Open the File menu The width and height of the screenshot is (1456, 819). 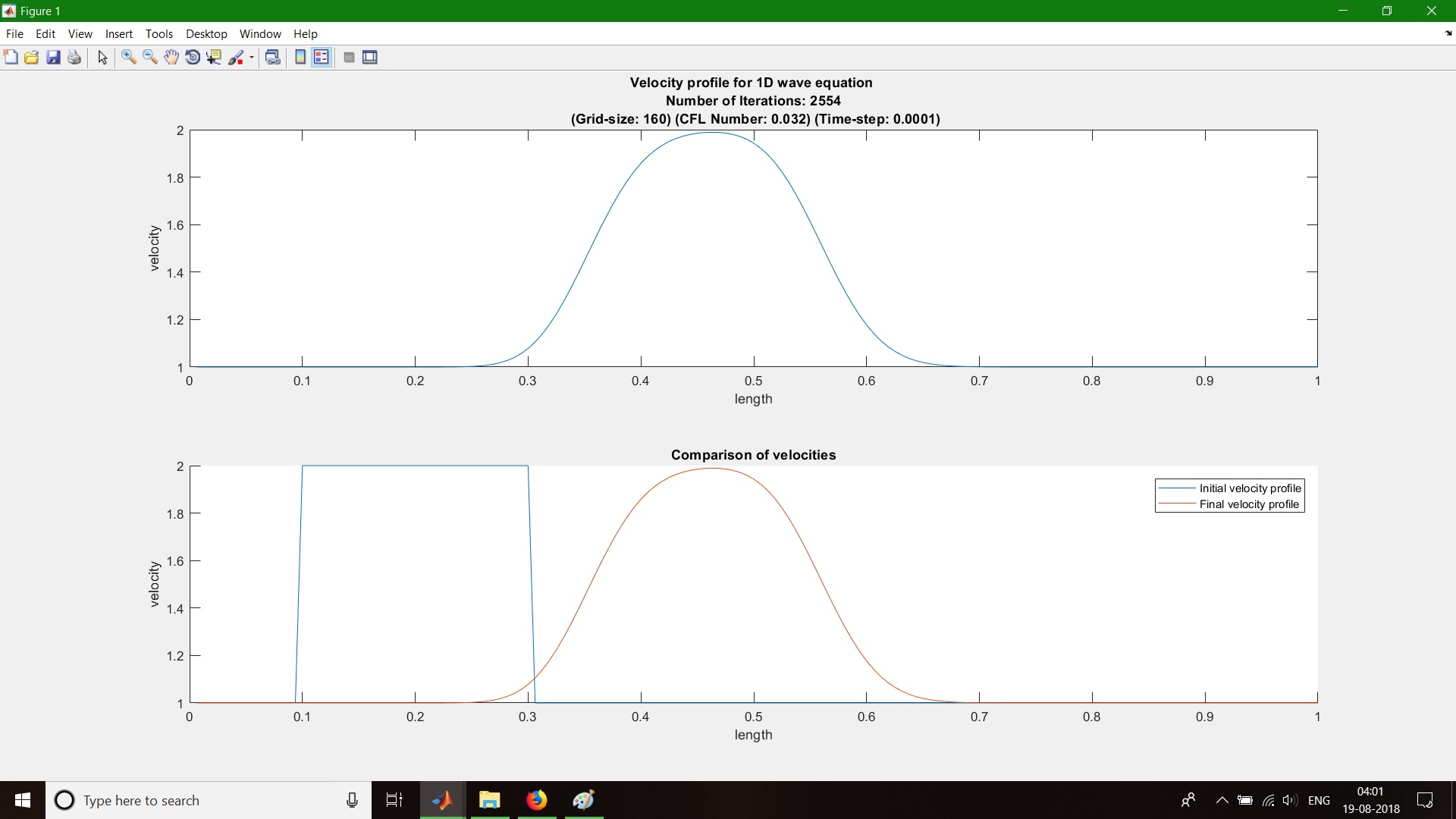(15, 34)
